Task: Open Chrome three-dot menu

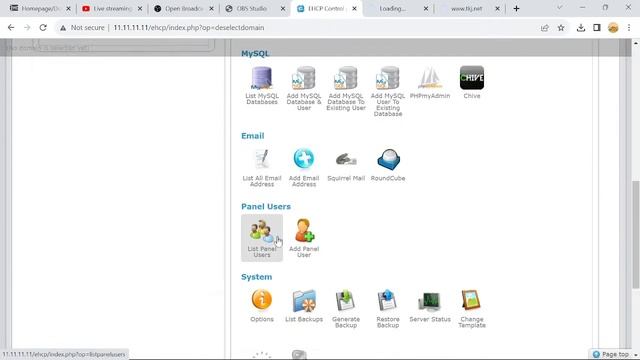Action: (x=629, y=28)
